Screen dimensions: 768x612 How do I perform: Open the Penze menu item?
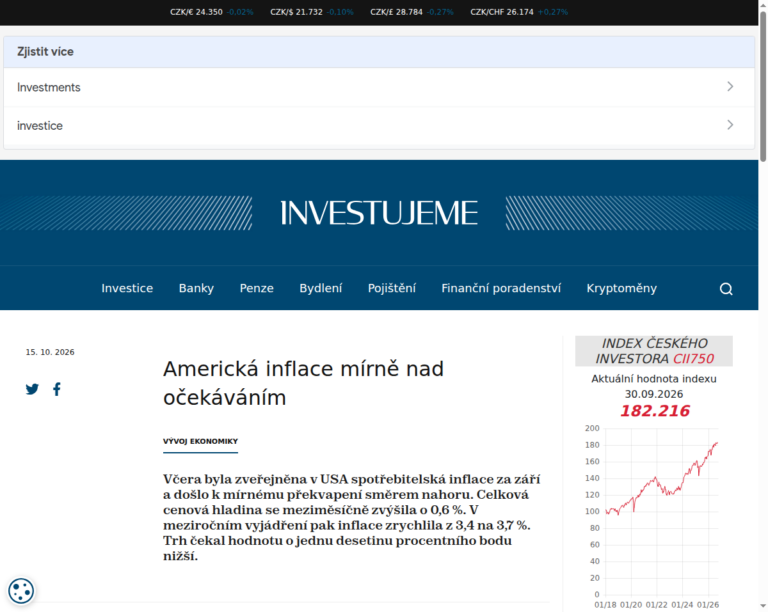256,288
